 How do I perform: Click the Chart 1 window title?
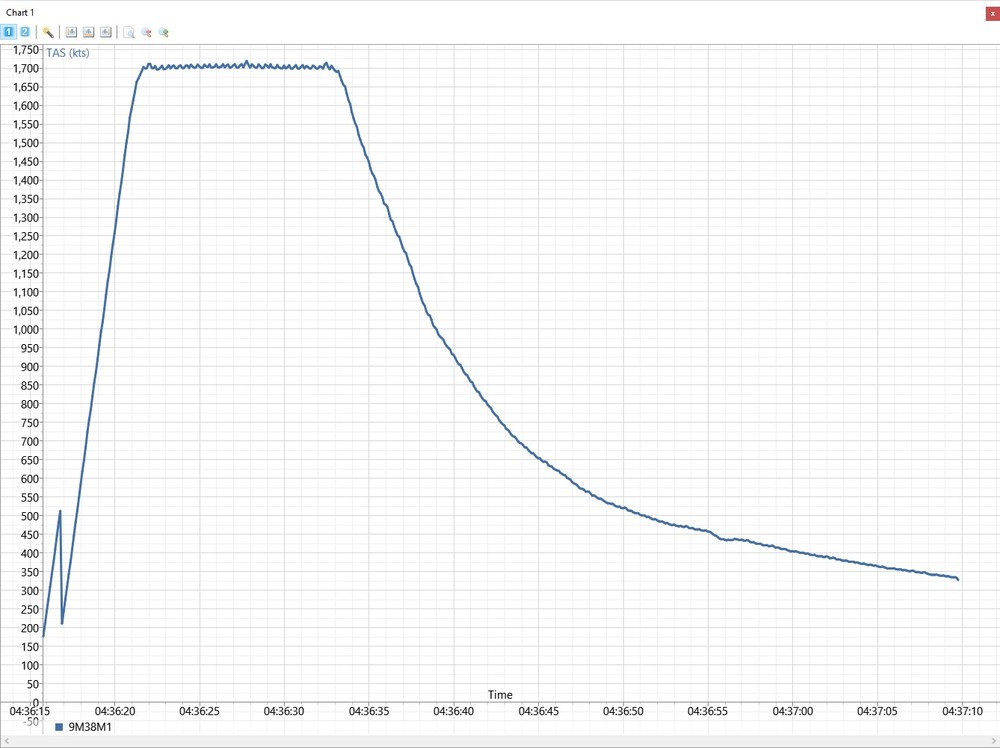pos(20,12)
